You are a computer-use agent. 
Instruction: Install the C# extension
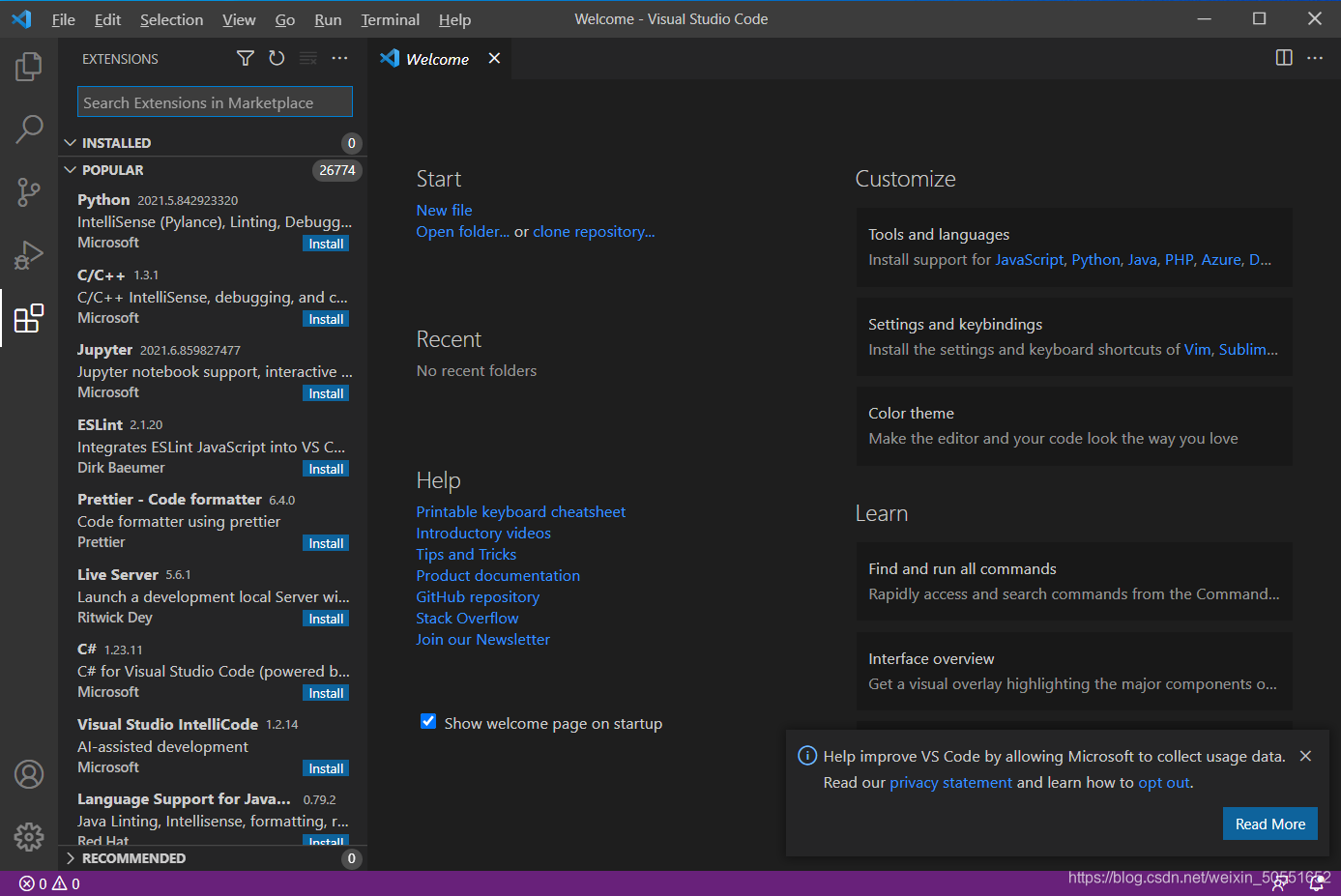click(x=326, y=693)
